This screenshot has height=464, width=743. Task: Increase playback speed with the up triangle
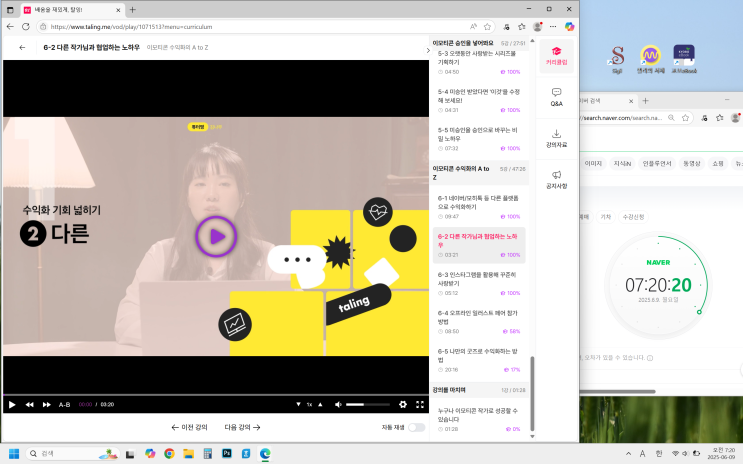[320, 404]
